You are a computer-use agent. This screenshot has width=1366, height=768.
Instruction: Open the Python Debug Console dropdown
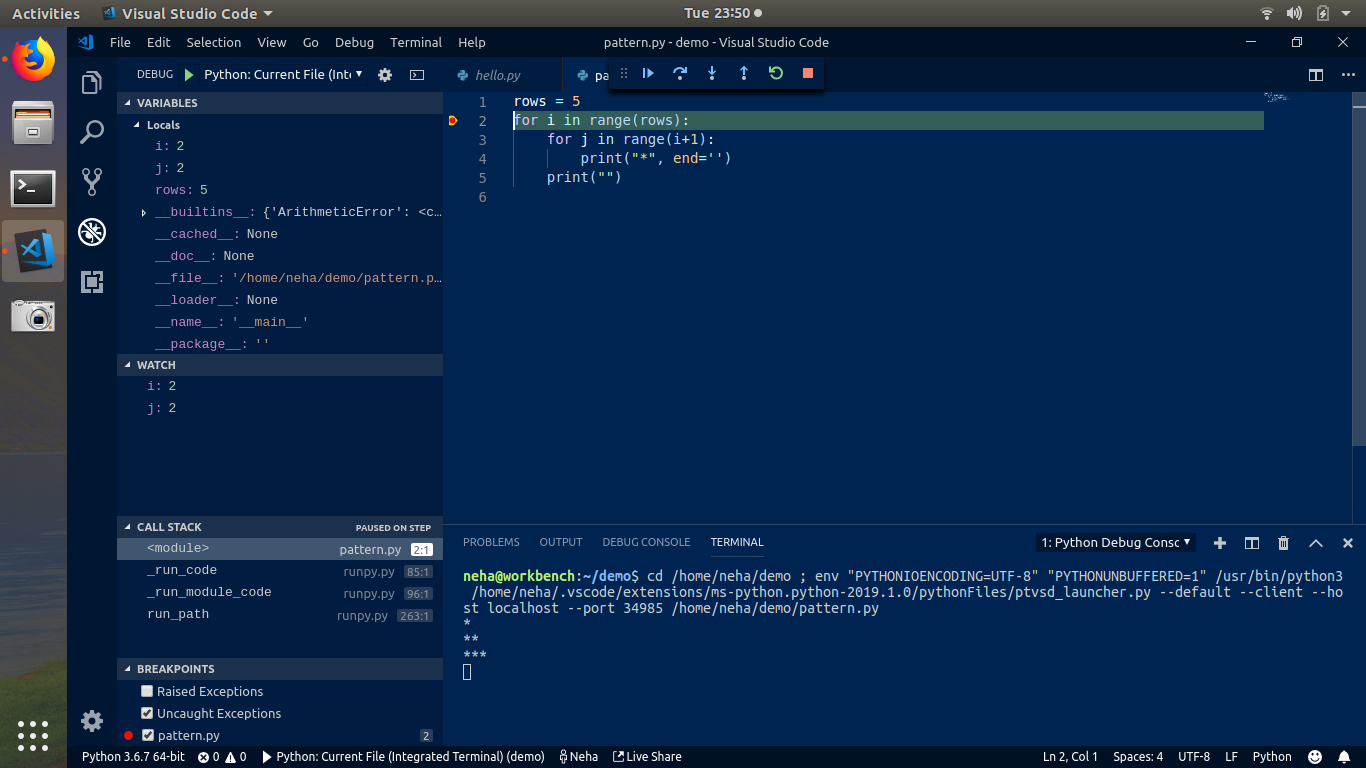[1115, 542]
